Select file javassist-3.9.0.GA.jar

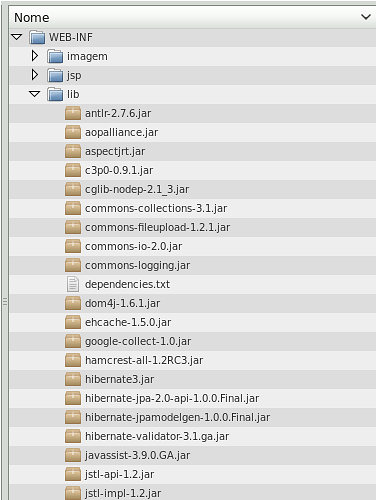coord(137,455)
